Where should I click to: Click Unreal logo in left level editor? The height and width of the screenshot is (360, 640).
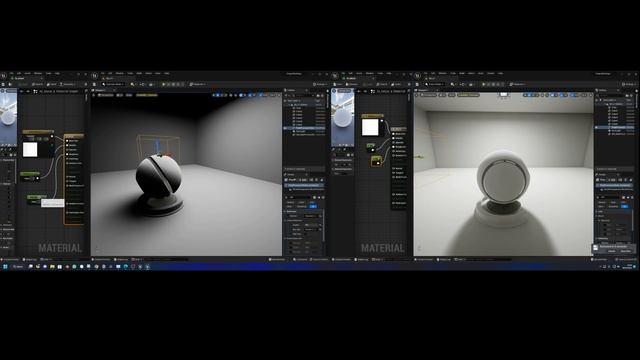pyautogui.click(x=94, y=76)
